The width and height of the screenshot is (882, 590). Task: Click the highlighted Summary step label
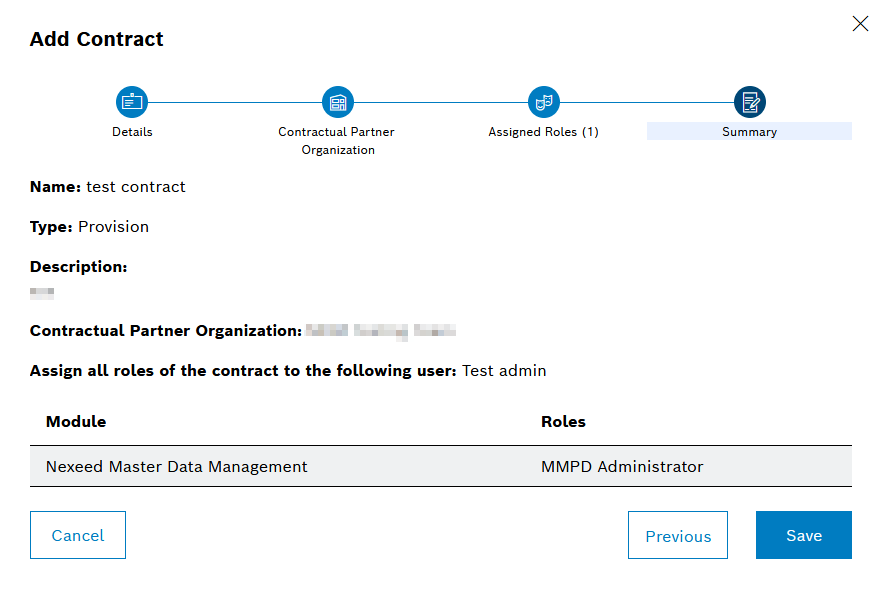point(749,131)
